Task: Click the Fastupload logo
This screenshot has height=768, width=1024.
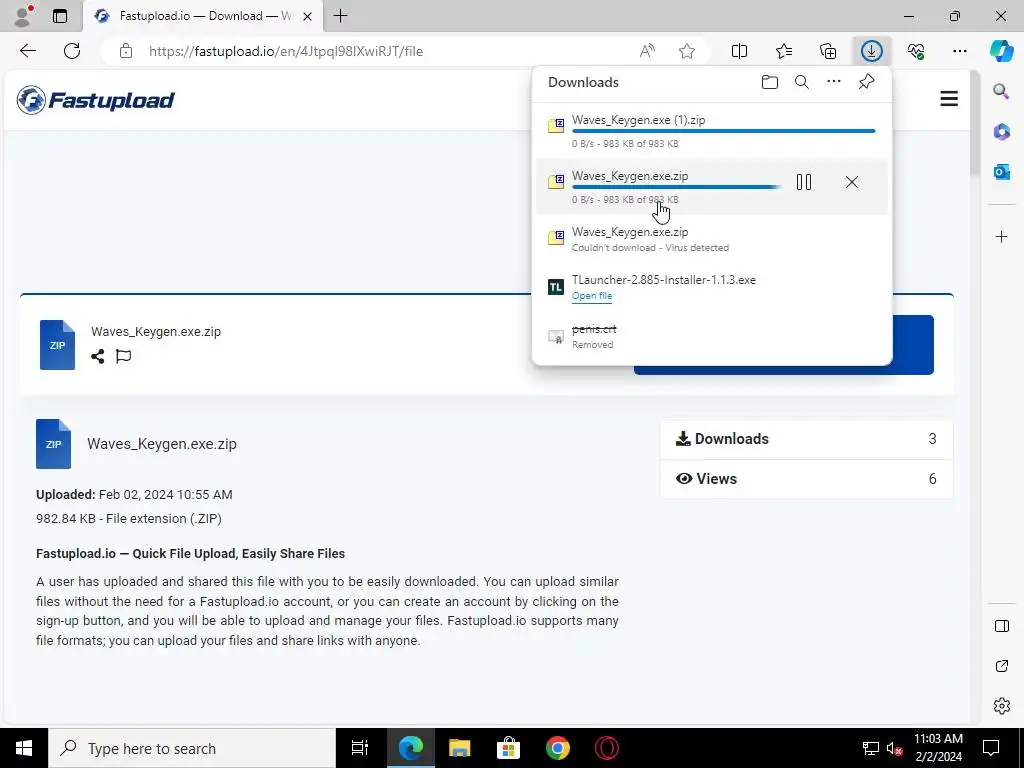Action: 96,100
